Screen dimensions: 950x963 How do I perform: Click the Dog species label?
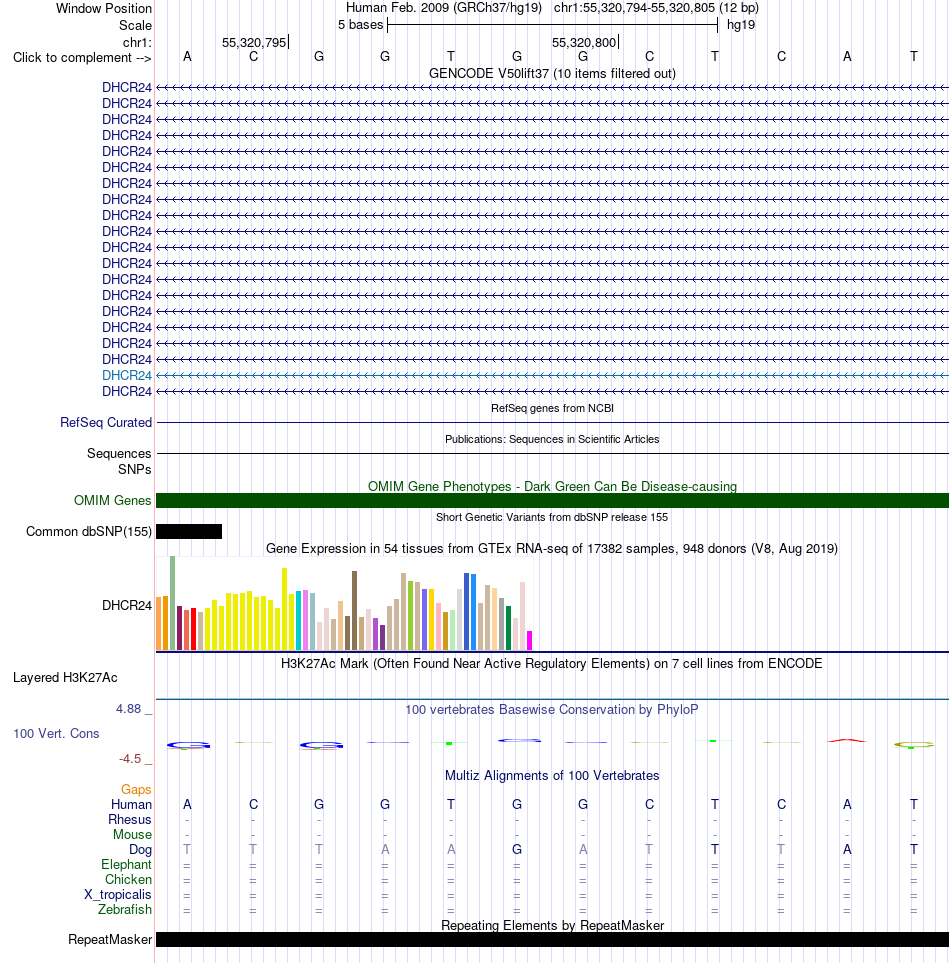140,849
